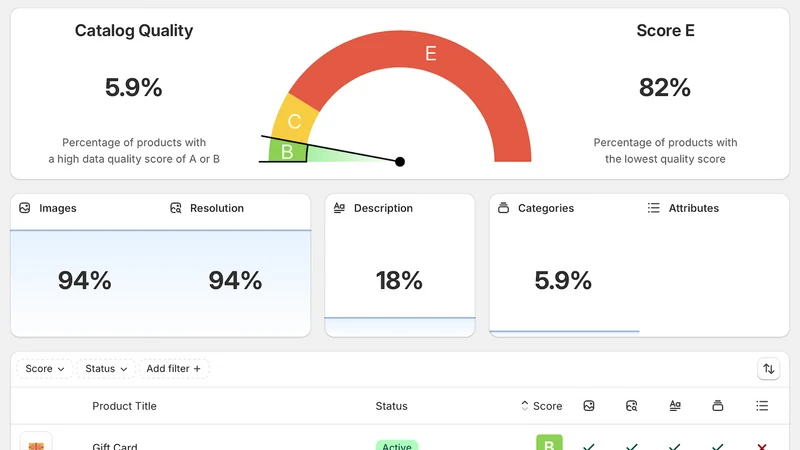The height and width of the screenshot is (450, 800).
Task: Click the Product Title column header
Action: pos(124,406)
